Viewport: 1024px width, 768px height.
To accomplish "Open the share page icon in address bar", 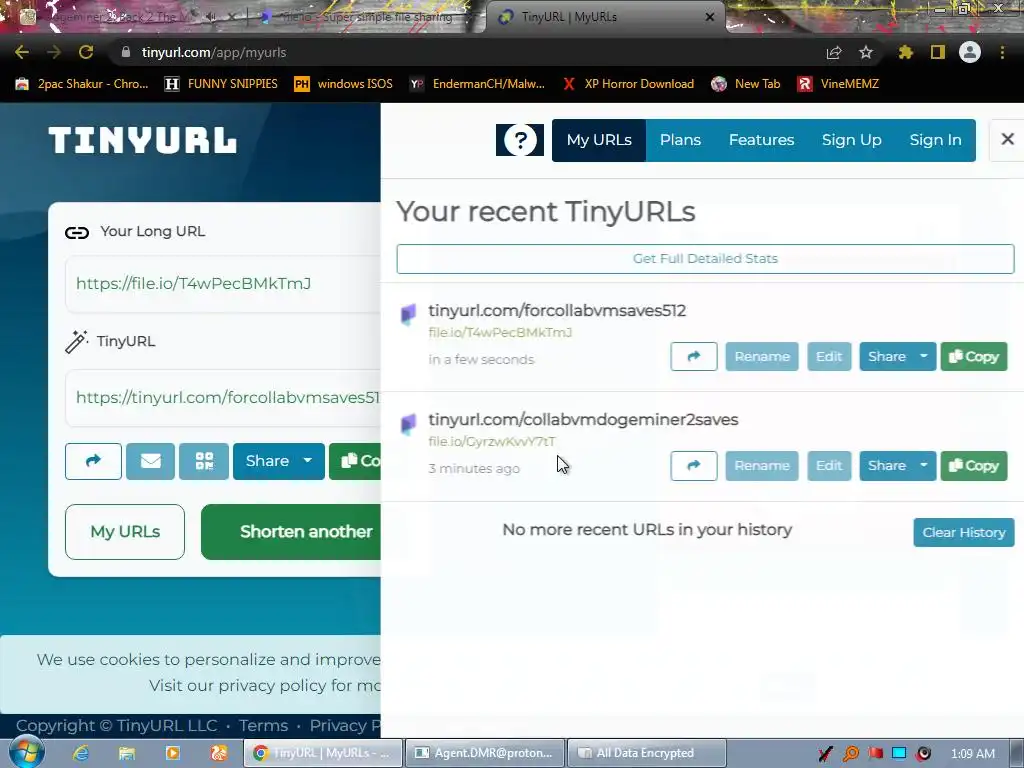I will 833,52.
